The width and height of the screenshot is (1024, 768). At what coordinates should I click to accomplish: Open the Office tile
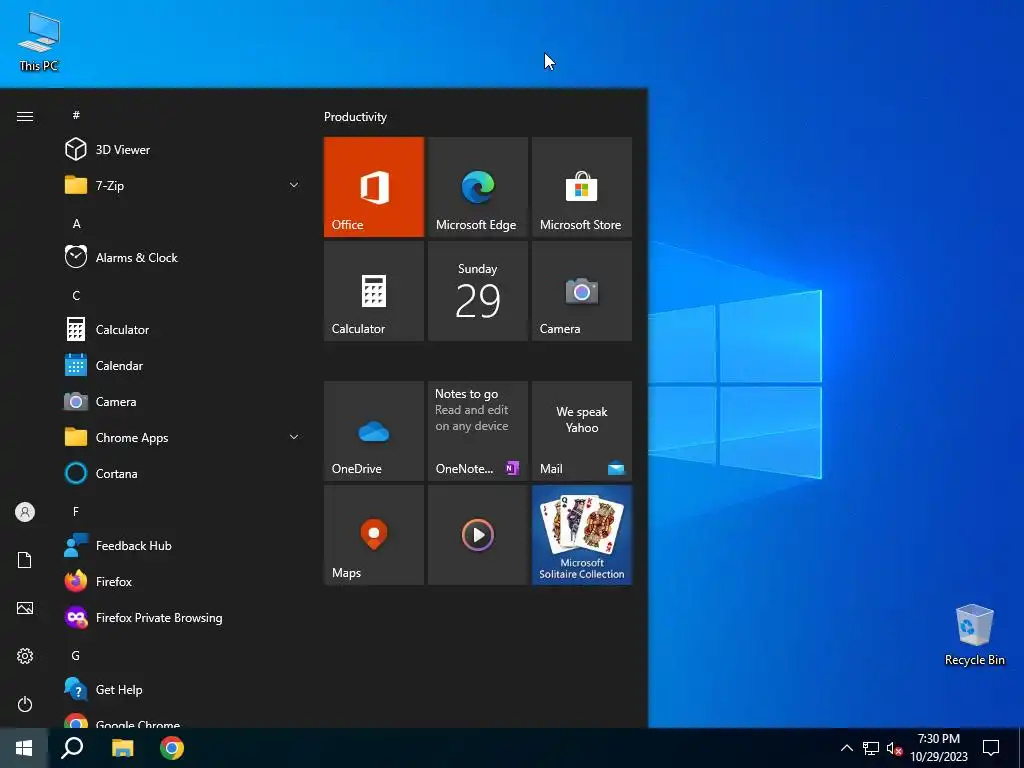(x=374, y=187)
